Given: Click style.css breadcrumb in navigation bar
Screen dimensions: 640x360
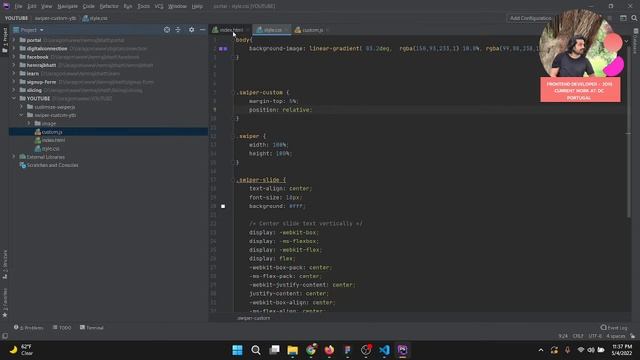Looking at the screenshot, I should (95, 18).
